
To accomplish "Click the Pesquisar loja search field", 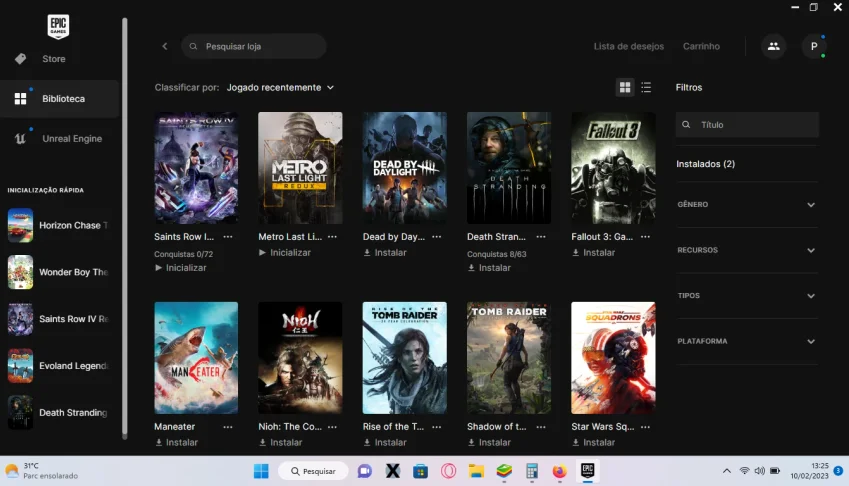I will (254, 46).
